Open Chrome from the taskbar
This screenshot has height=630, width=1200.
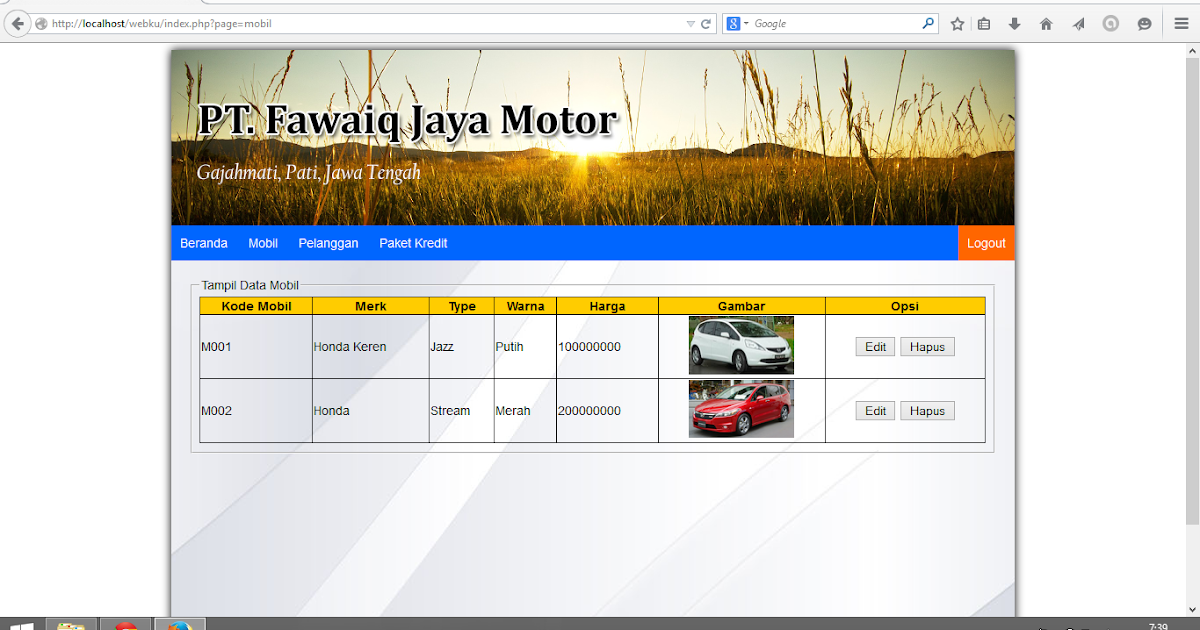click(x=125, y=625)
